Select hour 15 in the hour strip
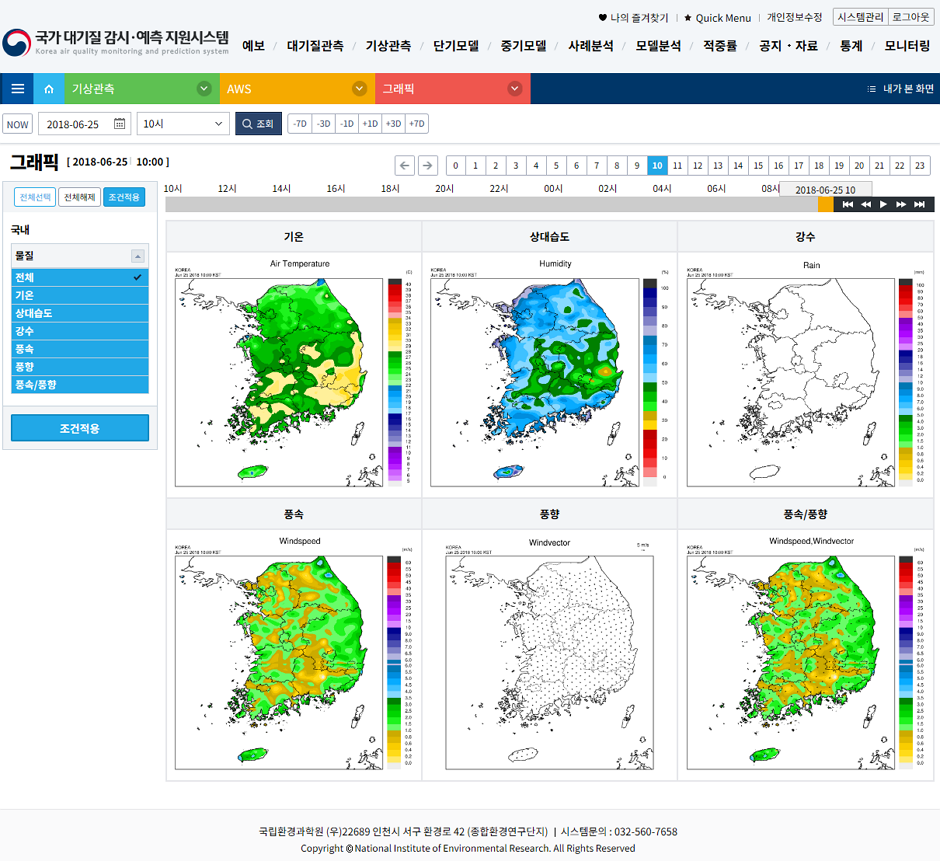This screenshot has height=863, width=942. (x=758, y=165)
